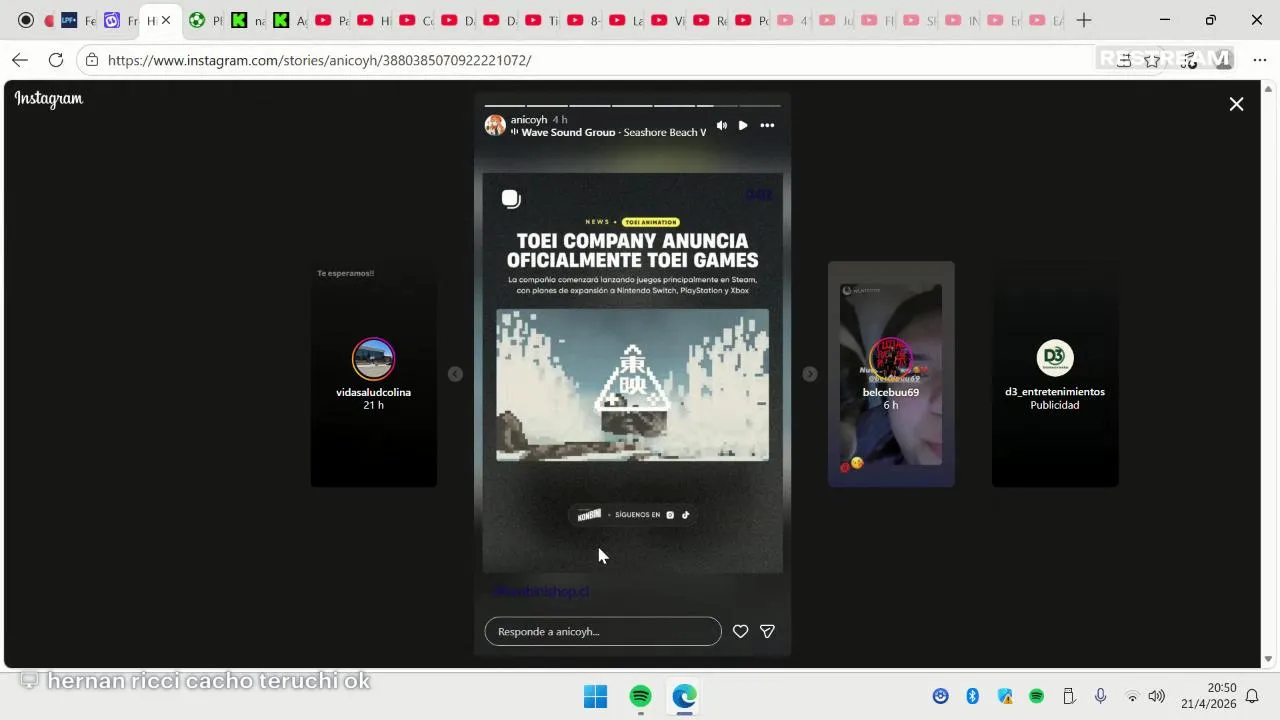
Task: Open Spotify from the taskbar
Action: [640, 697]
